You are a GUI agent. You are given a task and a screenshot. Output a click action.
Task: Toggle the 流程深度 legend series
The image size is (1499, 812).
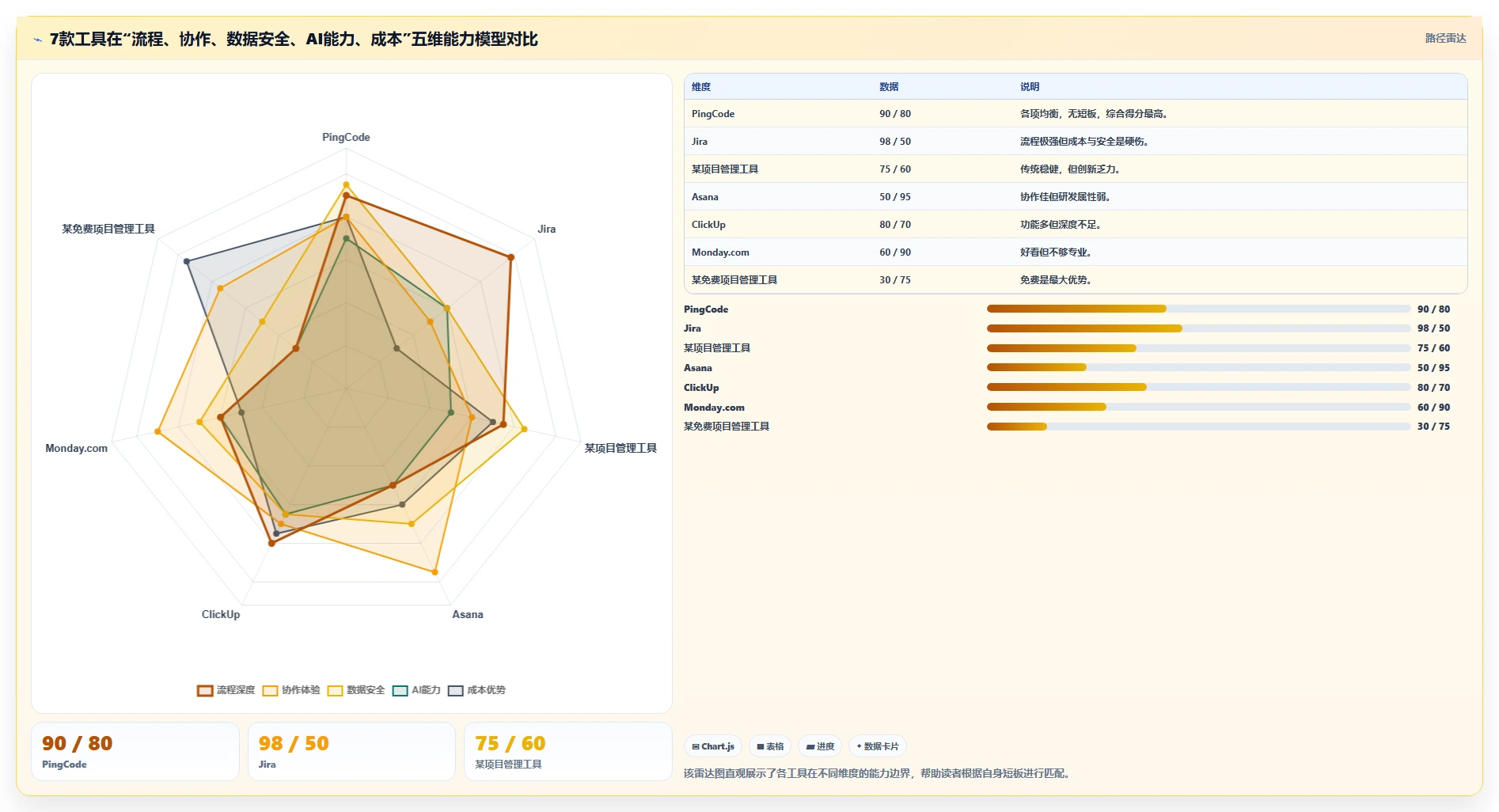tap(226, 690)
